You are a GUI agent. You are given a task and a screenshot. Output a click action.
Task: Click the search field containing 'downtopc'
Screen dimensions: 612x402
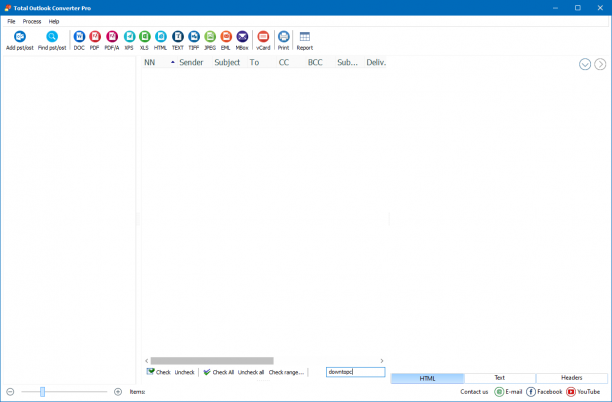[356, 372]
